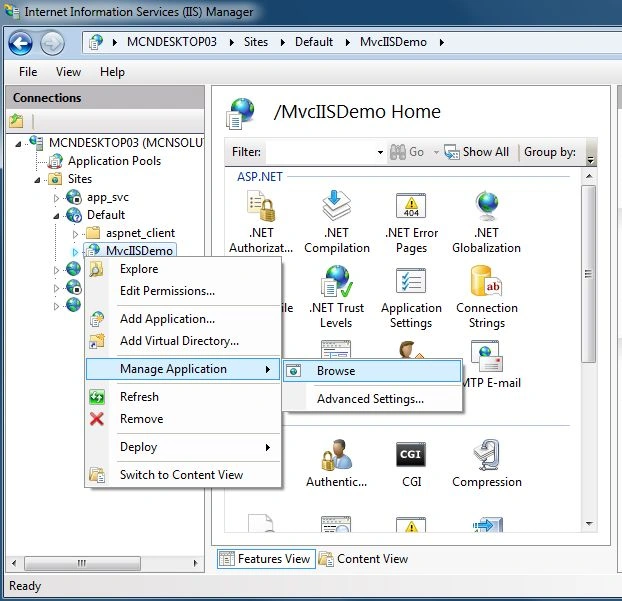Open SMTP E-mail feature icon

486,356
